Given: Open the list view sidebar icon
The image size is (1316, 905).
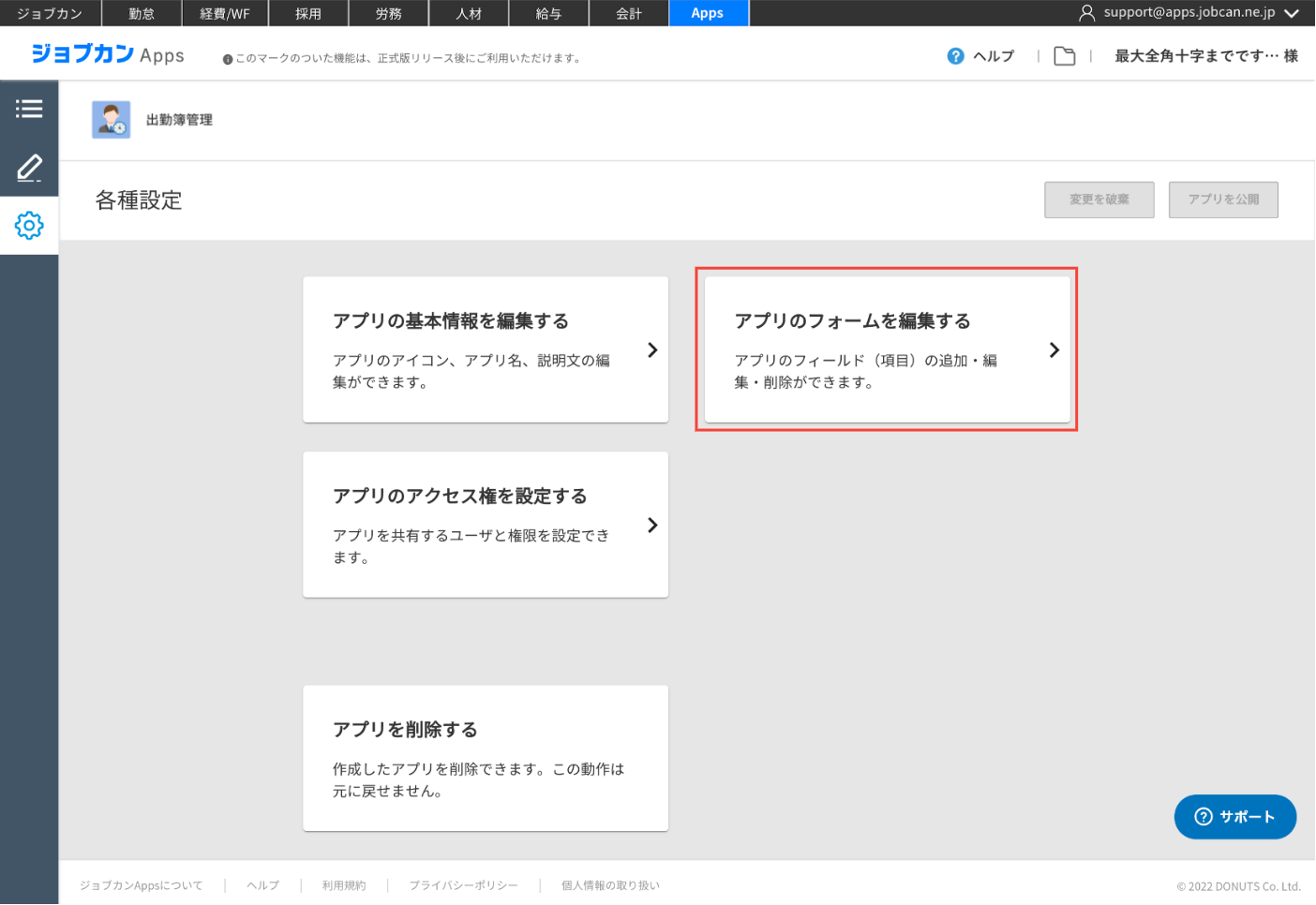Looking at the screenshot, I should click(29, 109).
